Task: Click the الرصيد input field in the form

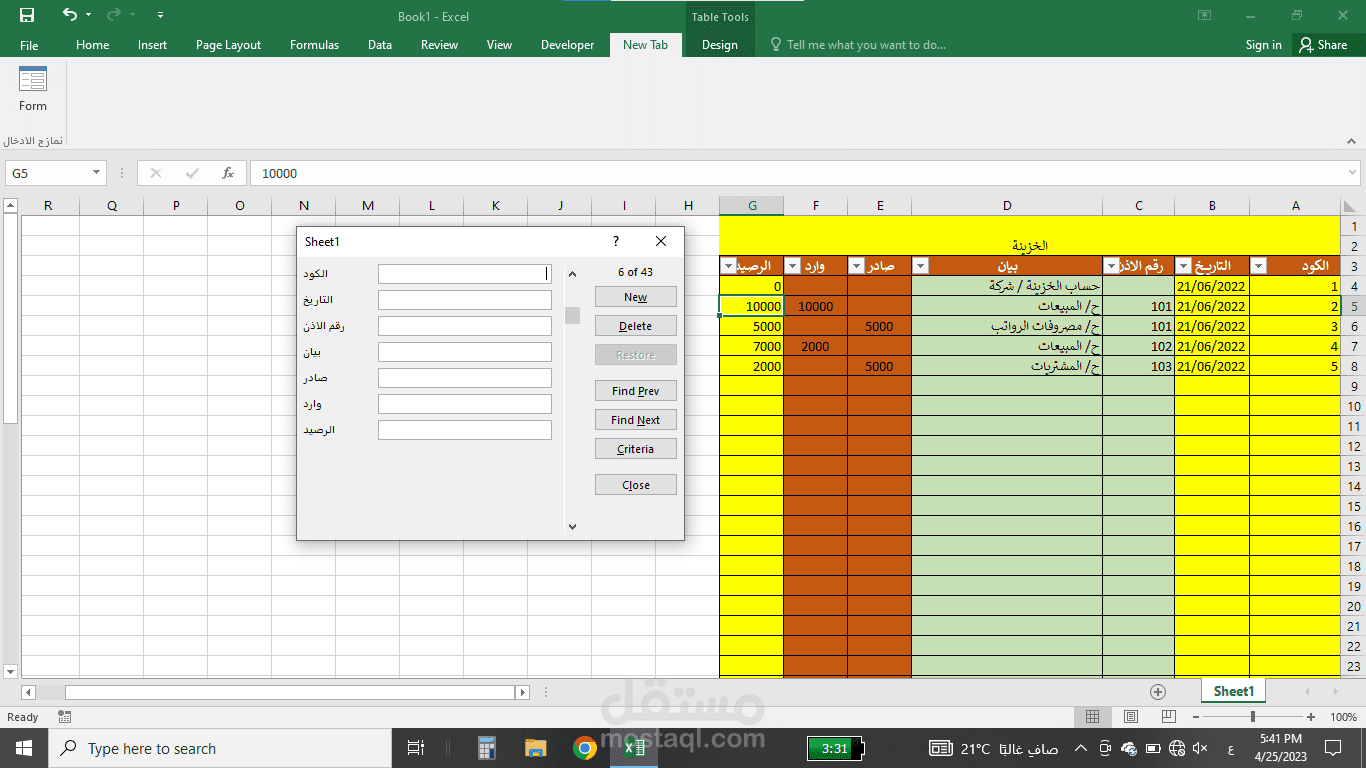Action: click(x=465, y=430)
